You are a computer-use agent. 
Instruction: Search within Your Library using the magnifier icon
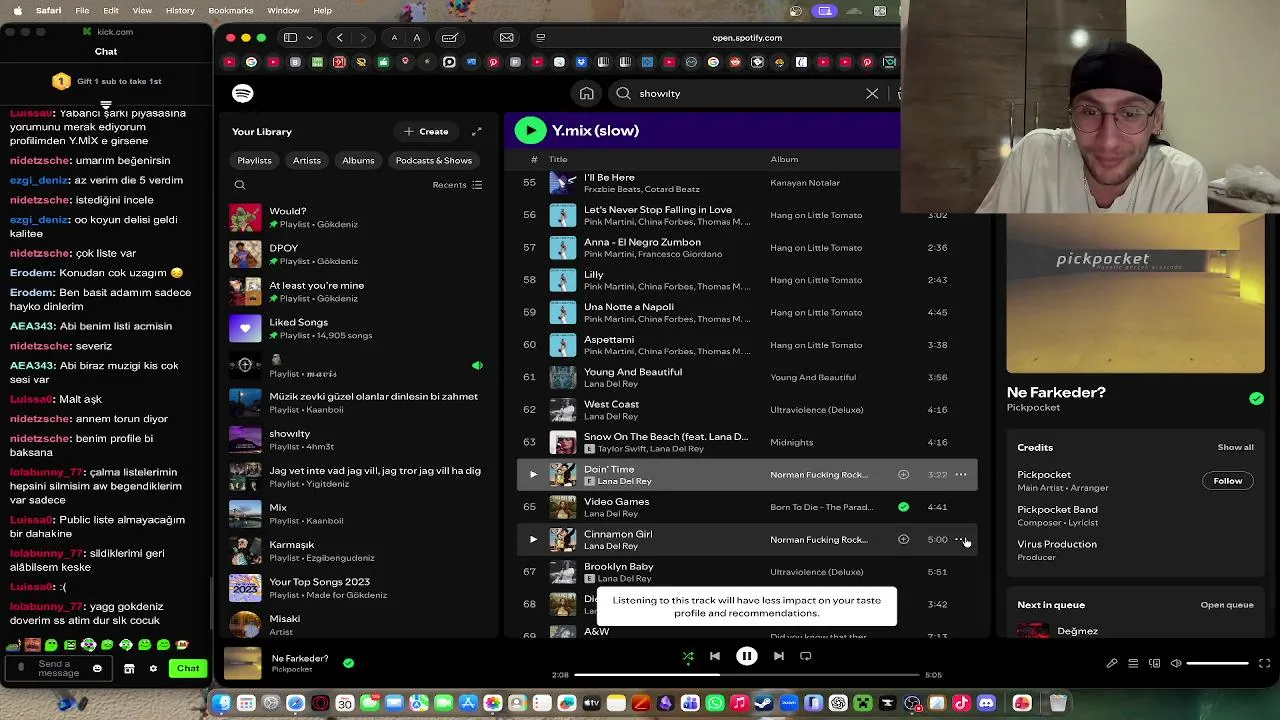tap(240, 185)
